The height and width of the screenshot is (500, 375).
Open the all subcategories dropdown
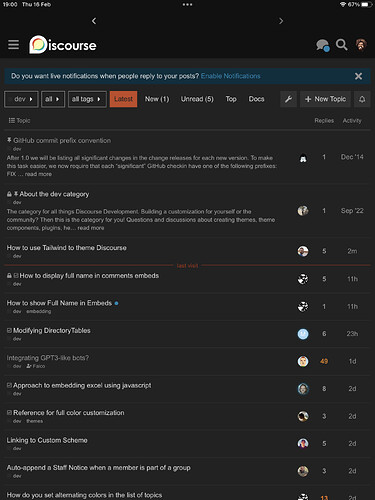click(53, 99)
